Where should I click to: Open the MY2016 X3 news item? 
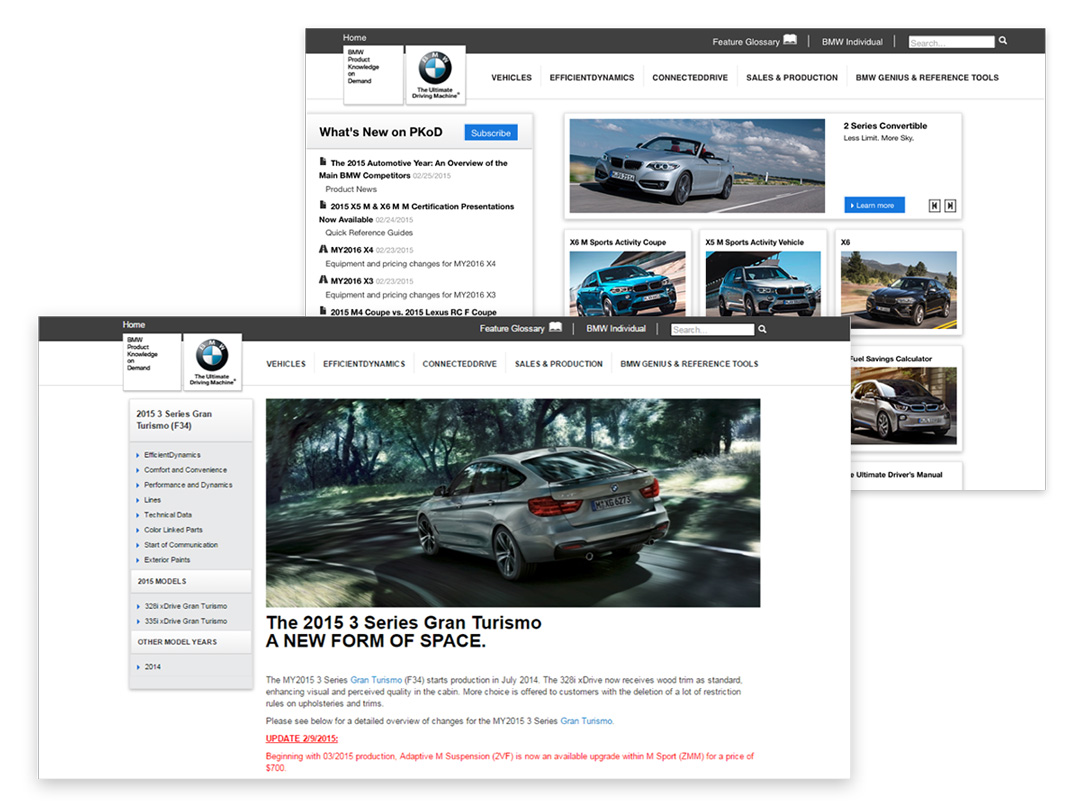tap(351, 281)
